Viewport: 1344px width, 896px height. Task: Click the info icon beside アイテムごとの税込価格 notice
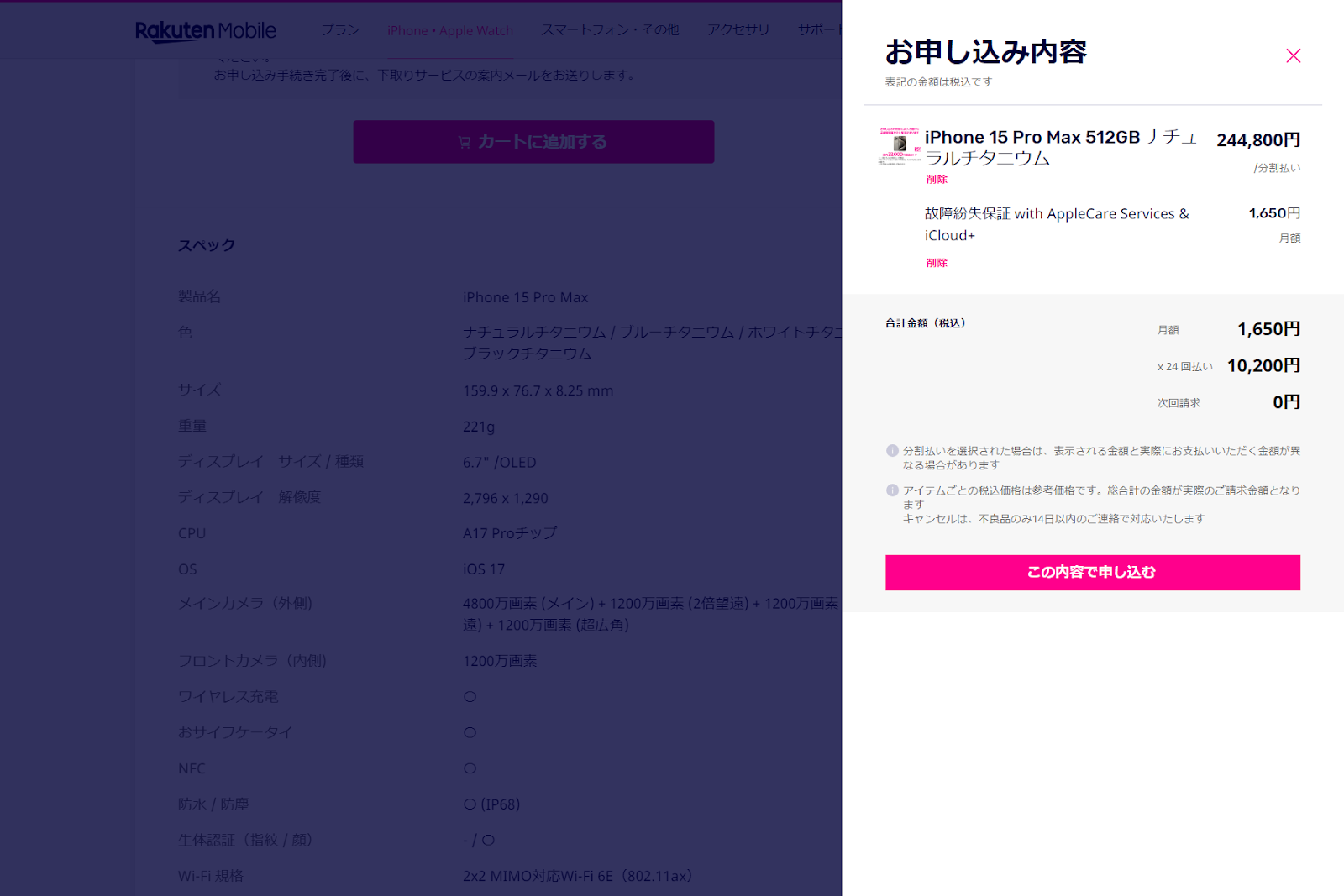(892, 490)
